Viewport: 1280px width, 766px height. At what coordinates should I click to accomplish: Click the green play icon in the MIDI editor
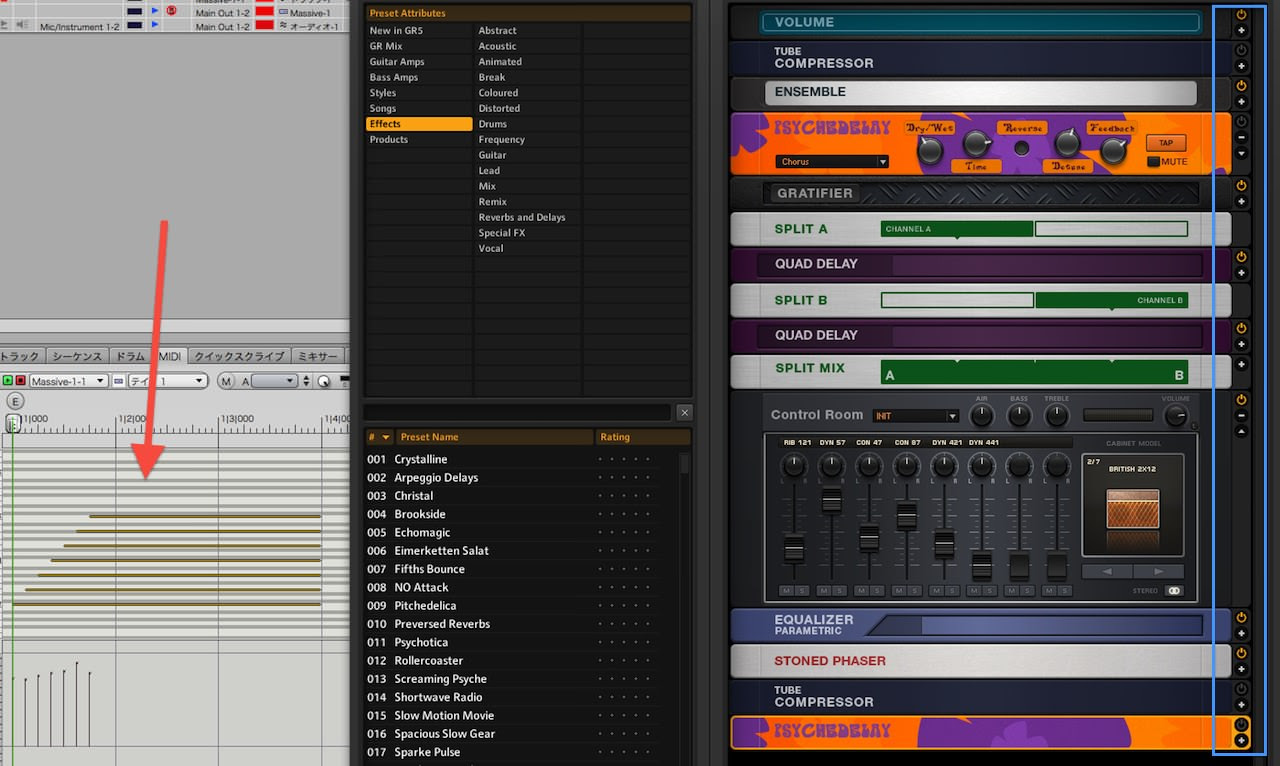coord(7,381)
